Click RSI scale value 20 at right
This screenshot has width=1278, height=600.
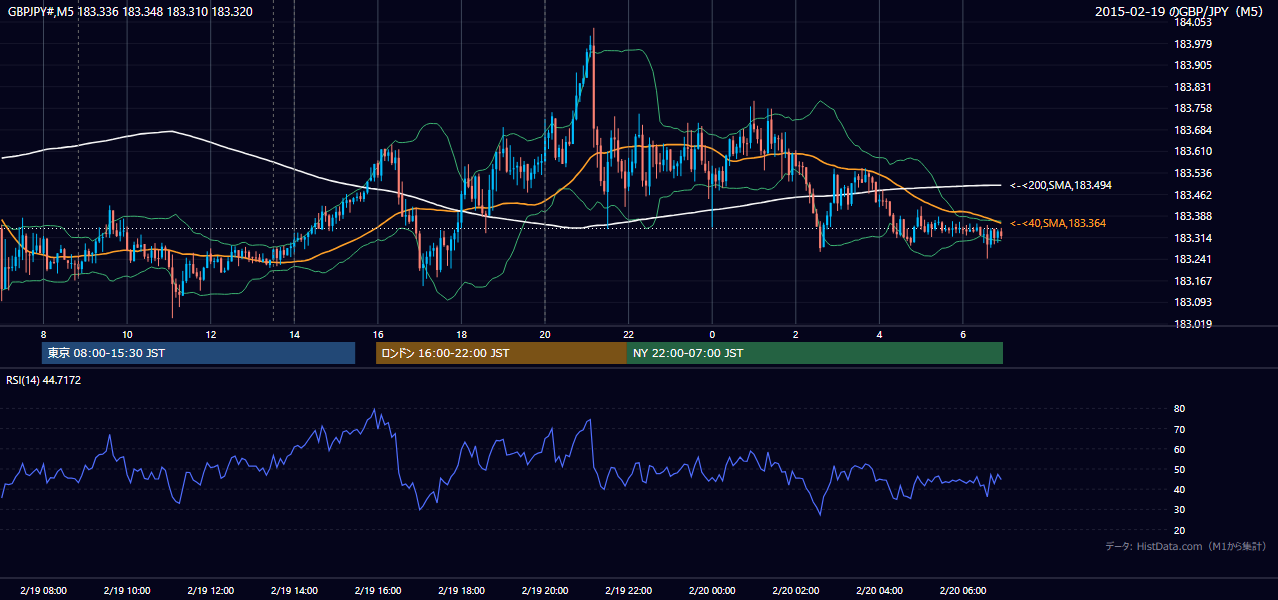[x=1179, y=530]
